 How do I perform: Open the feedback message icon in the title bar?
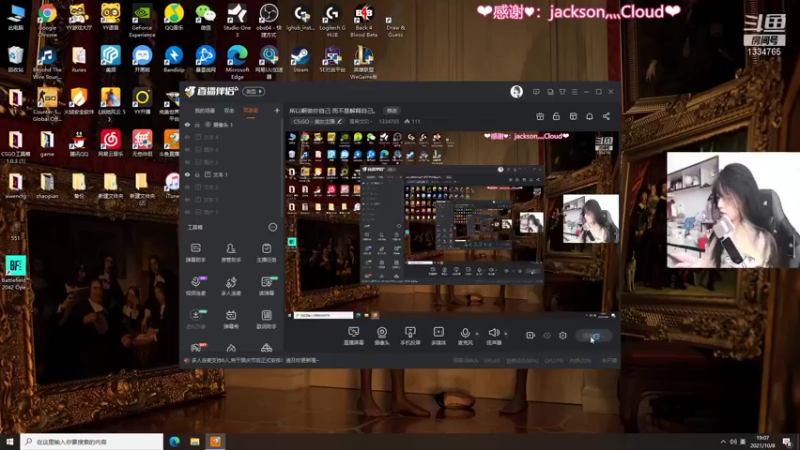(536, 92)
